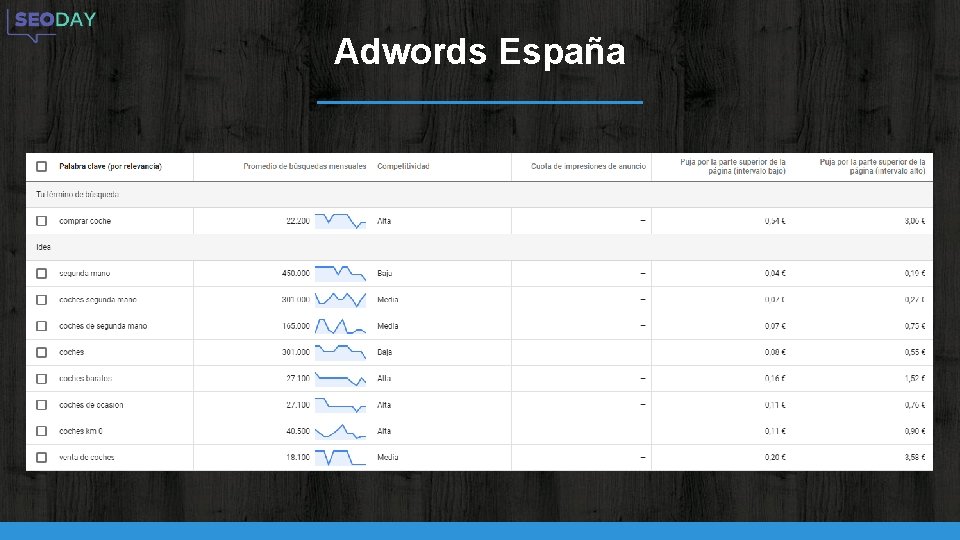
Task: Click the Idea section label
Action: 43,247
